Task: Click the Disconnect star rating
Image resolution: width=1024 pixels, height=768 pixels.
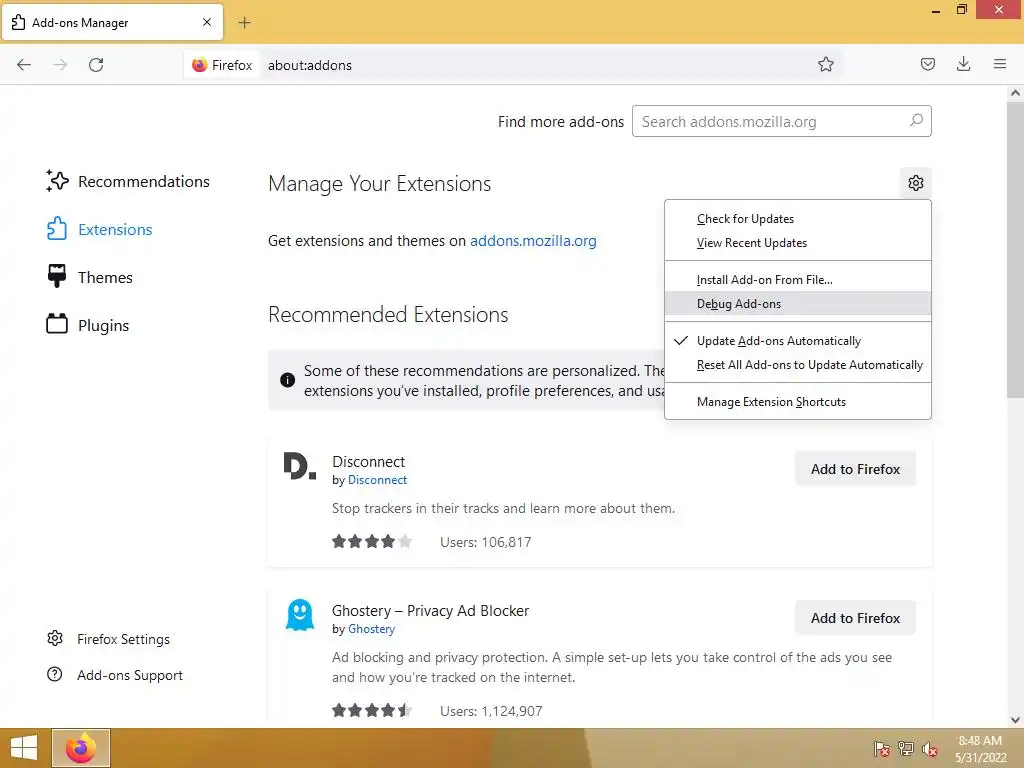Action: pyautogui.click(x=372, y=541)
